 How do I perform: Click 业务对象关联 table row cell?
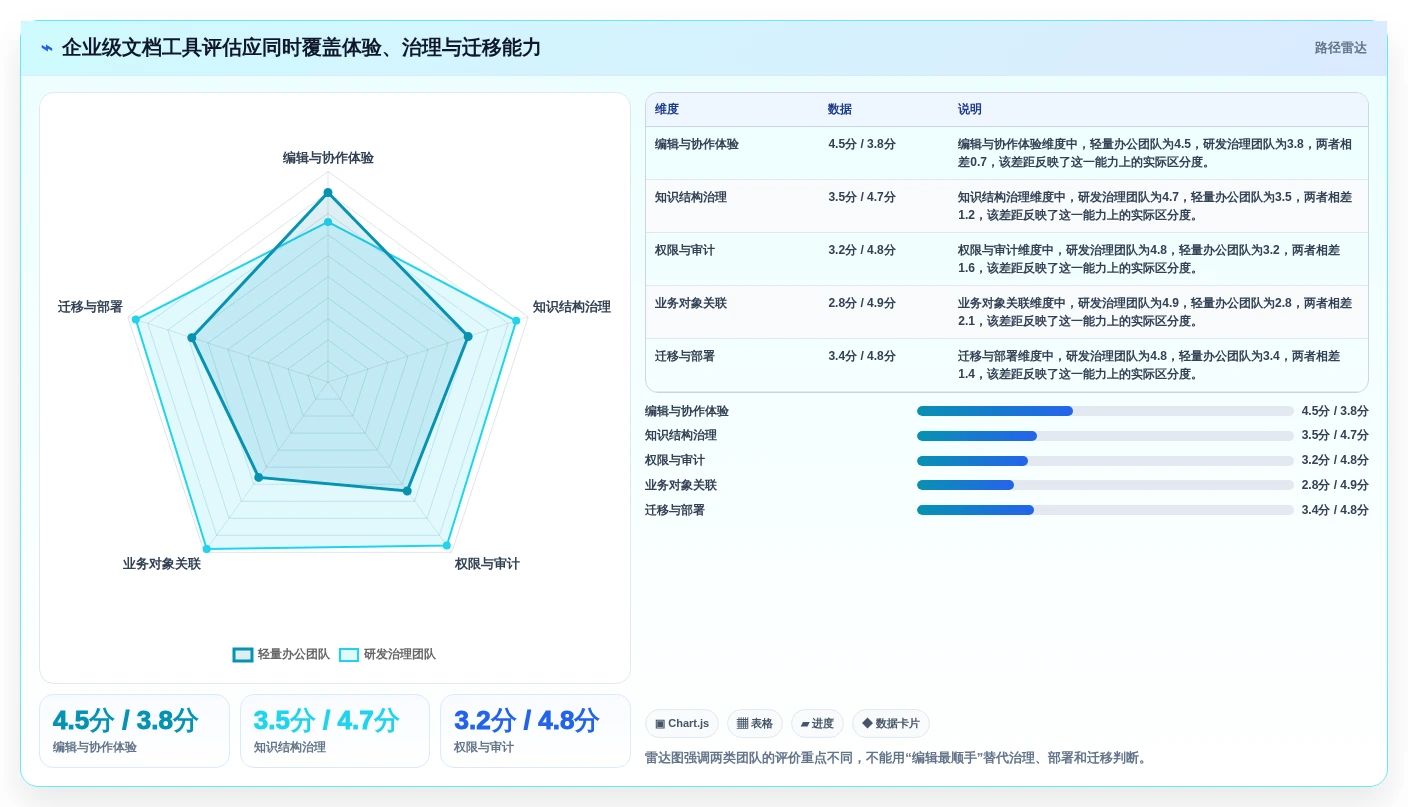pos(691,303)
